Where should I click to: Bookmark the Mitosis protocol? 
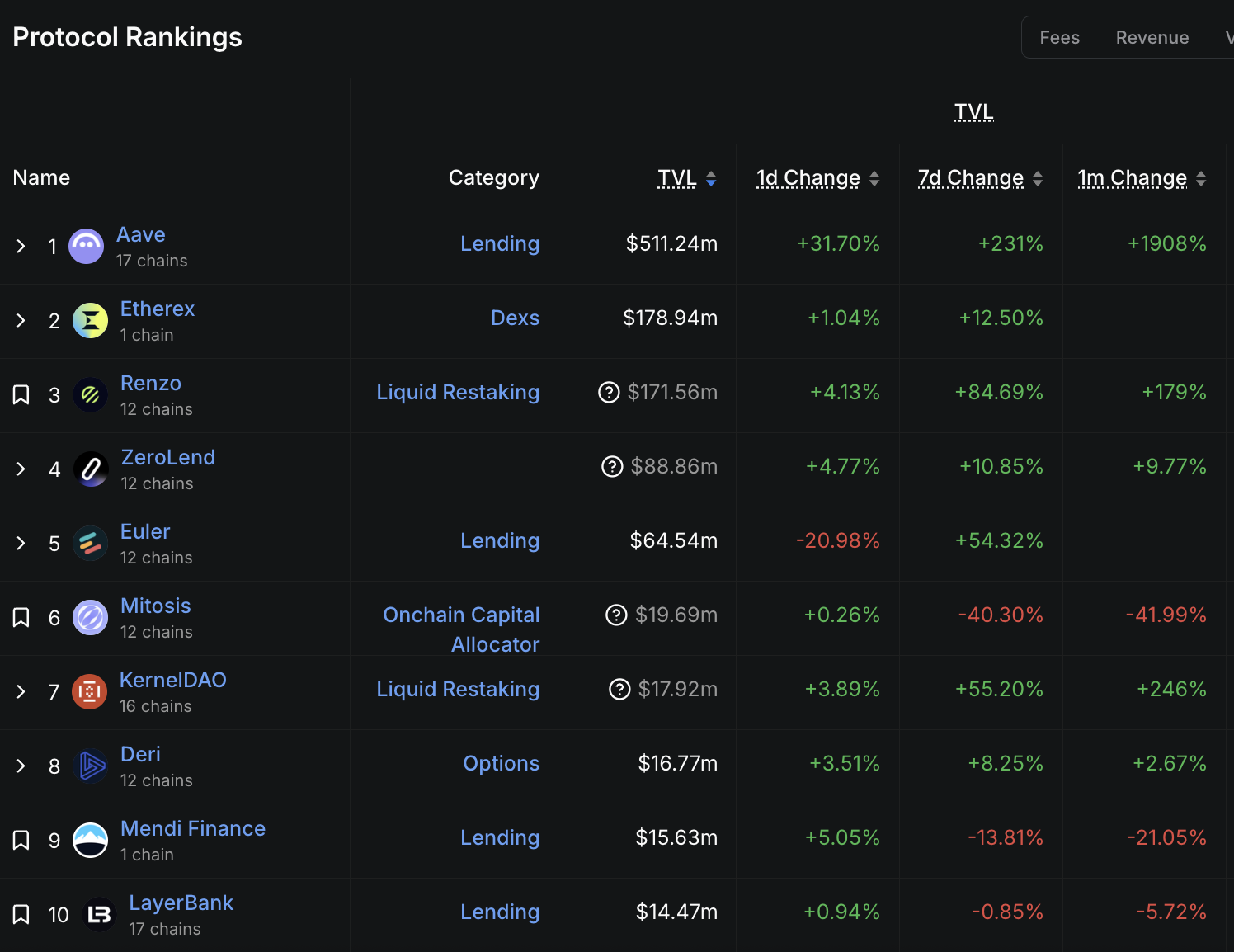pyautogui.click(x=21, y=617)
